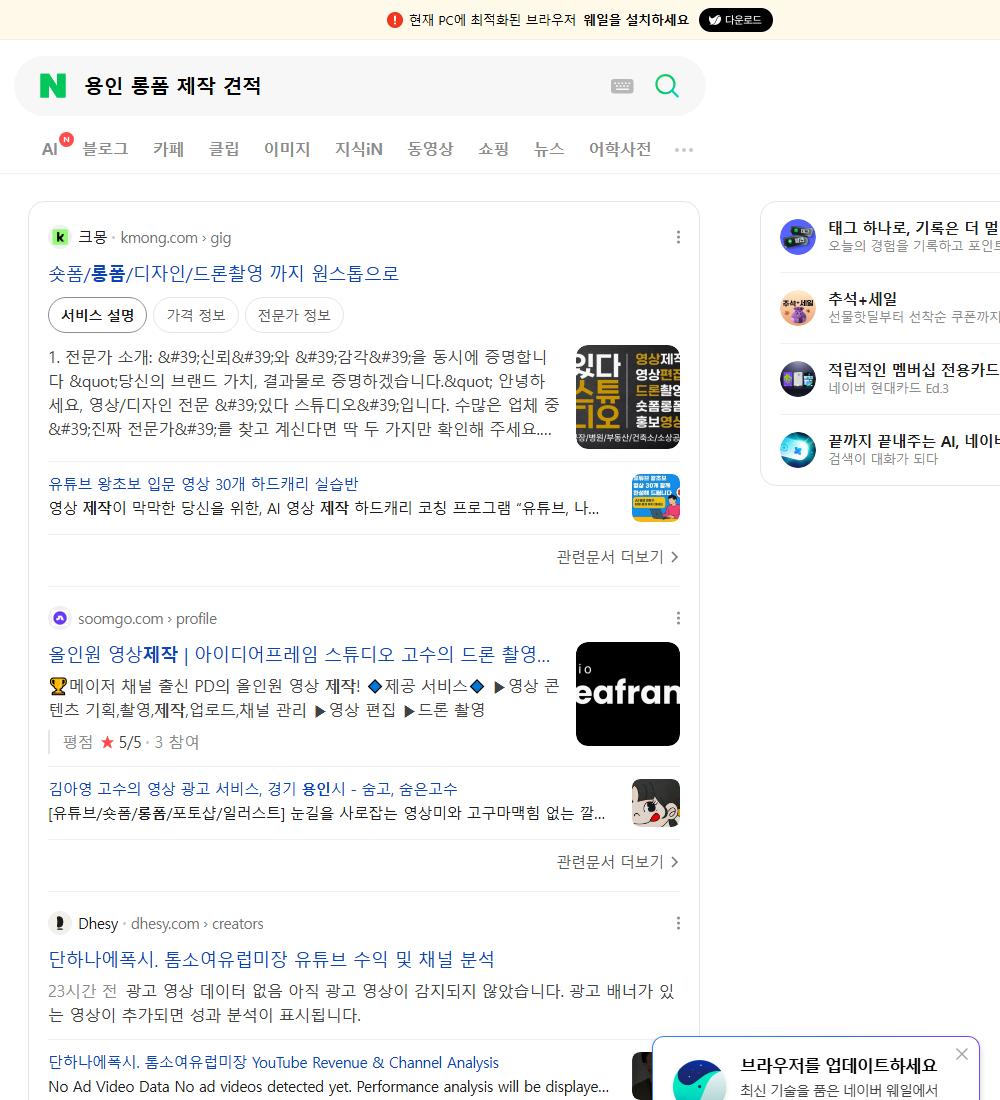The image size is (1000, 1100).
Task: Switch to the 클립 tab
Action: click(x=224, y=149)
